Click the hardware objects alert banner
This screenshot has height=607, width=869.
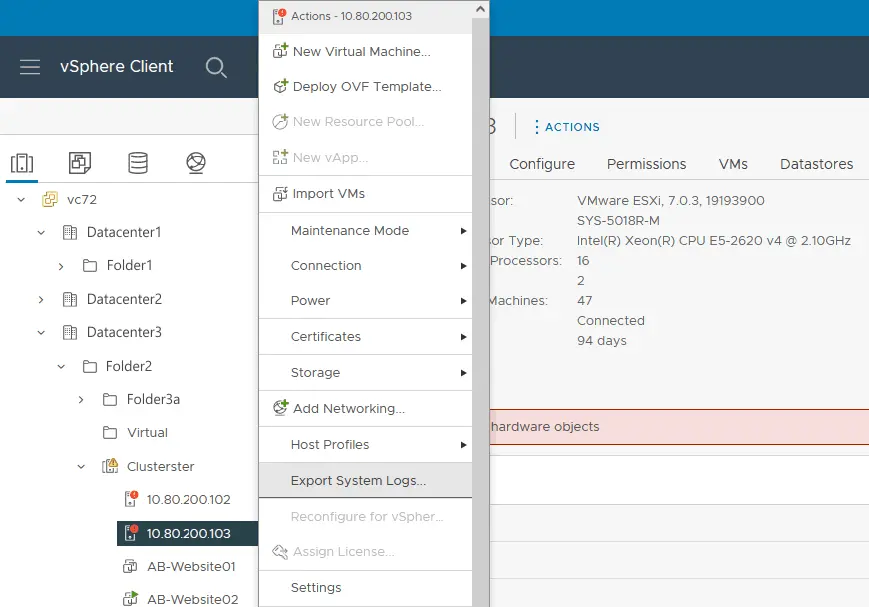(679, 427)
